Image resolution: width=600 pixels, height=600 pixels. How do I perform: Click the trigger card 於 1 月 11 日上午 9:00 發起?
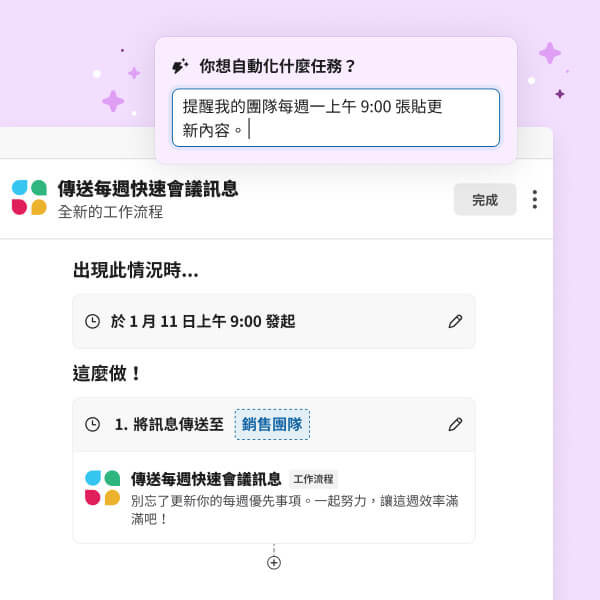[x=274, y=321]
